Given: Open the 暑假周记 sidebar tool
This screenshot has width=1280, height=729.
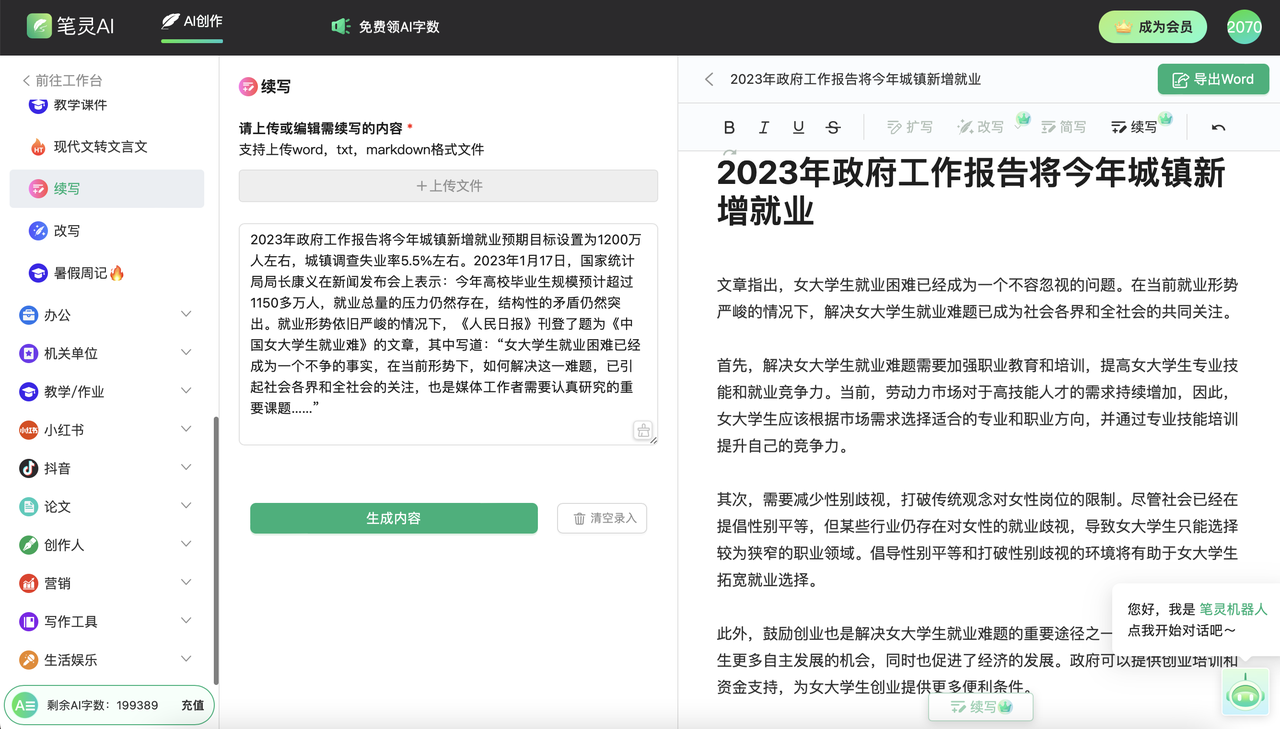Looking at the screenshot, I should pyautogui.click(x=110, y=272).
